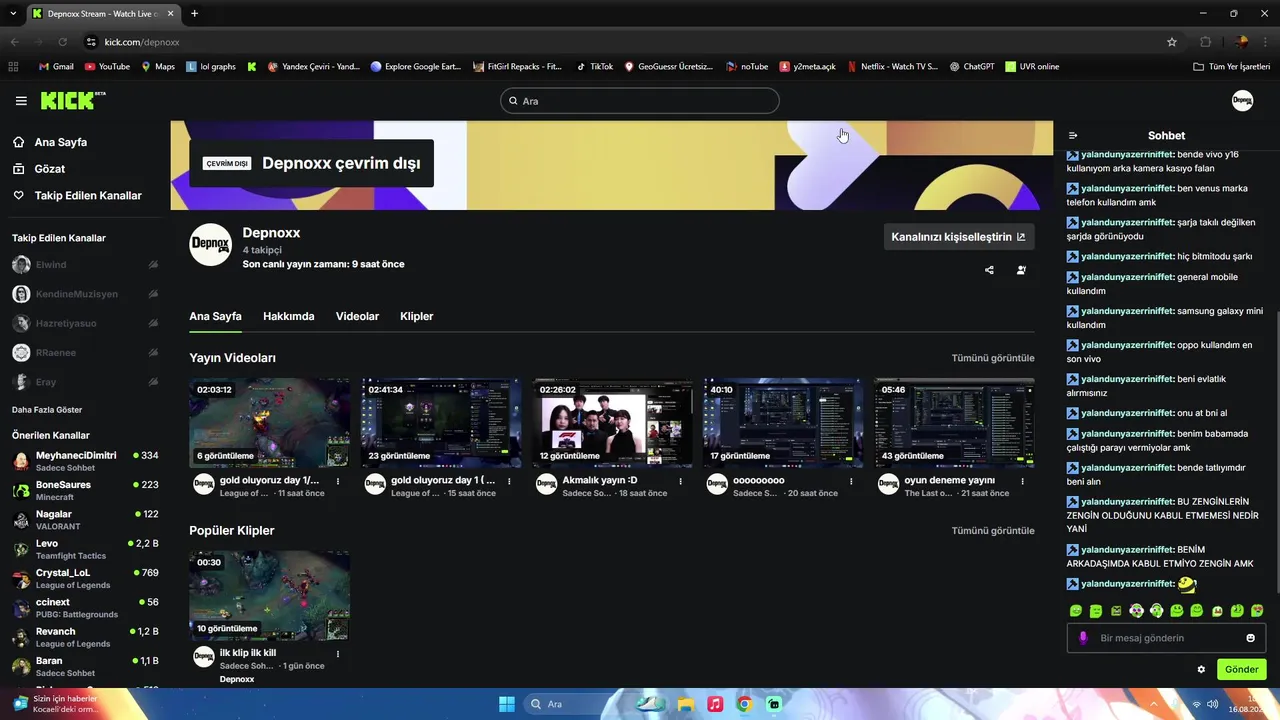Open the 40:10 ooooooooo video thumbnail
1280x720 pixels.
pos(783,423)
